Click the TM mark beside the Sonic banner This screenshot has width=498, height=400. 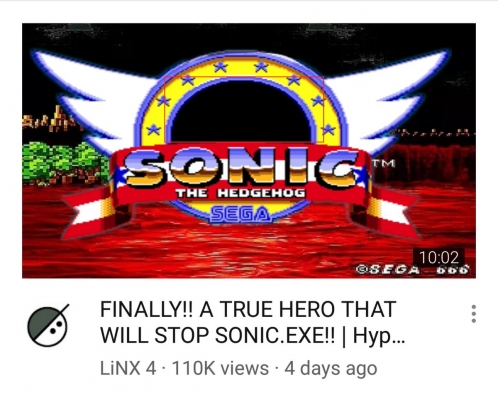point(383,163)
